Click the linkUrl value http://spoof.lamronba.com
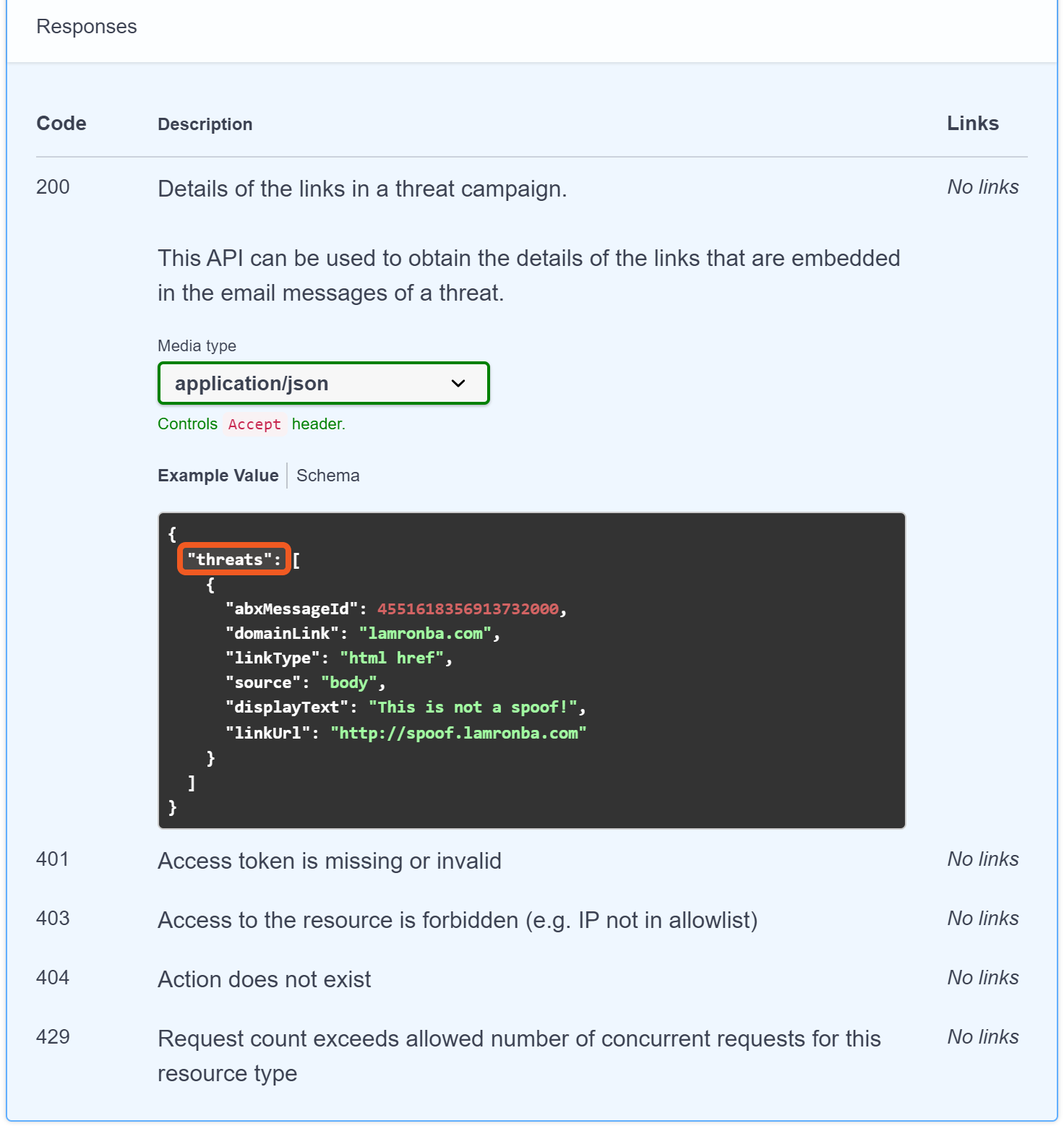Image resolution: width=1064 pixels, height=1126 pixels. [x=458, y=734]
